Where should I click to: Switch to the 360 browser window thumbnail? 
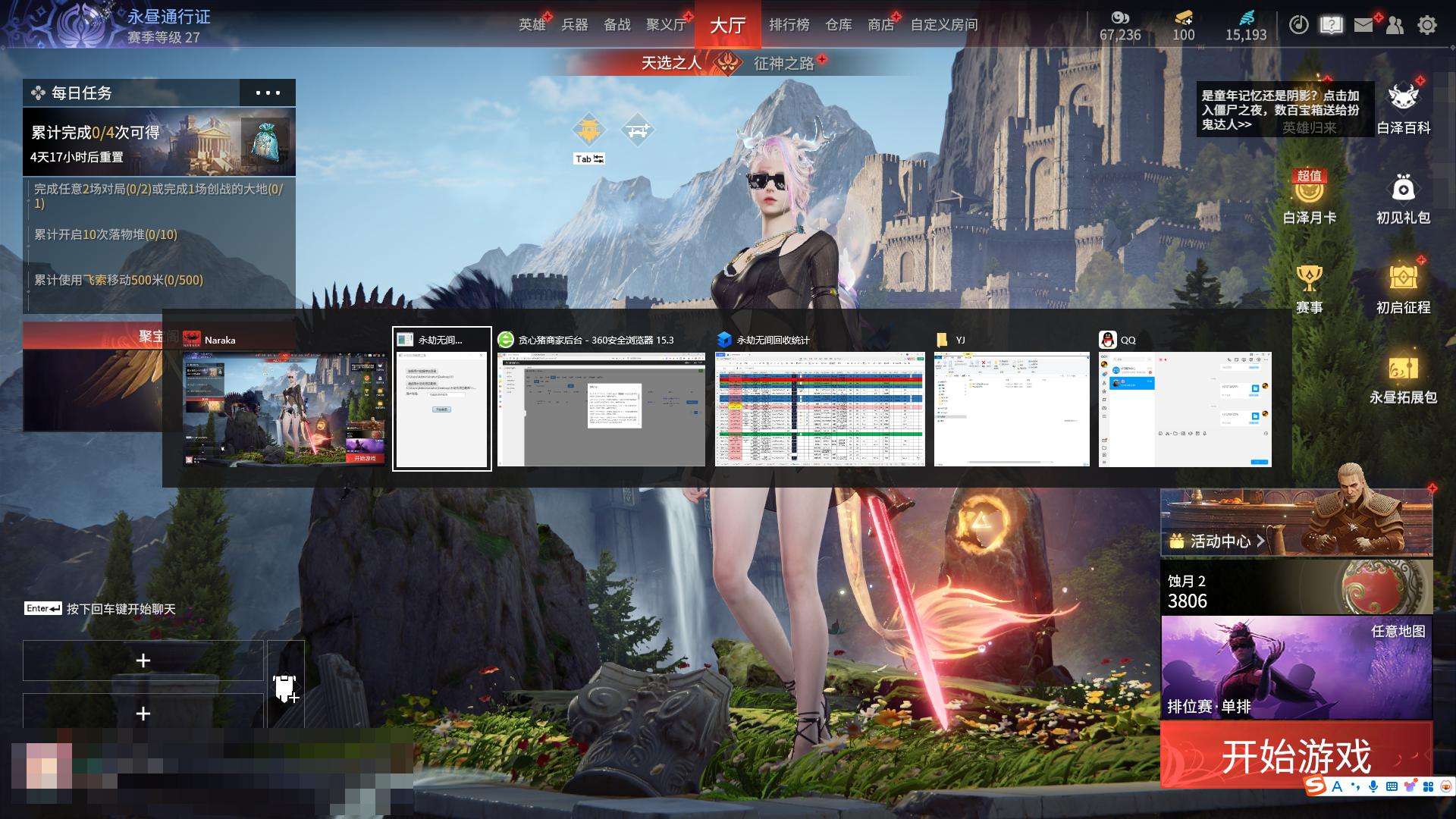[x=601, y=409]
